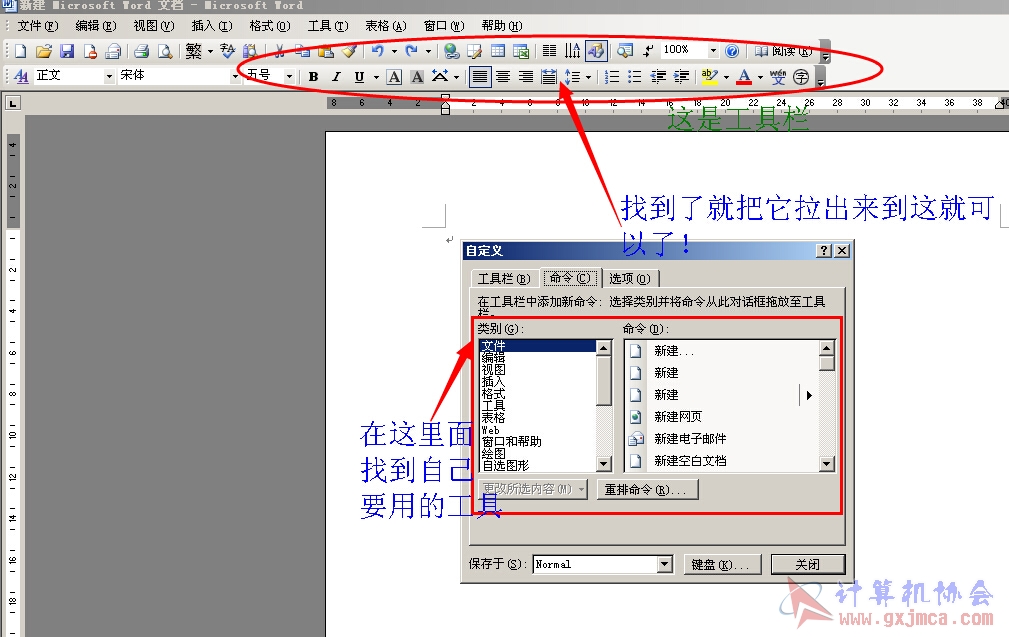Click the Enclose Characters icon
This screenshot has height=637, width=1009.
click(x=801, y=77)
